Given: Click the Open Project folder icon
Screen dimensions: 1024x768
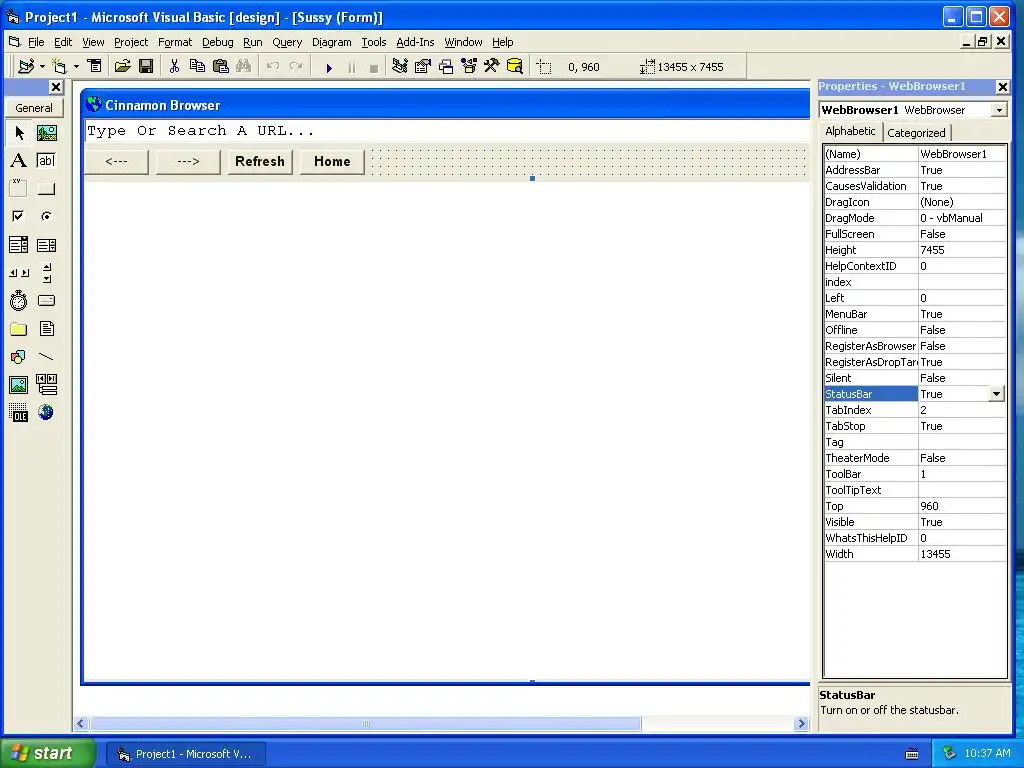Looking at the screenshot, I should (x=123, y=67).
